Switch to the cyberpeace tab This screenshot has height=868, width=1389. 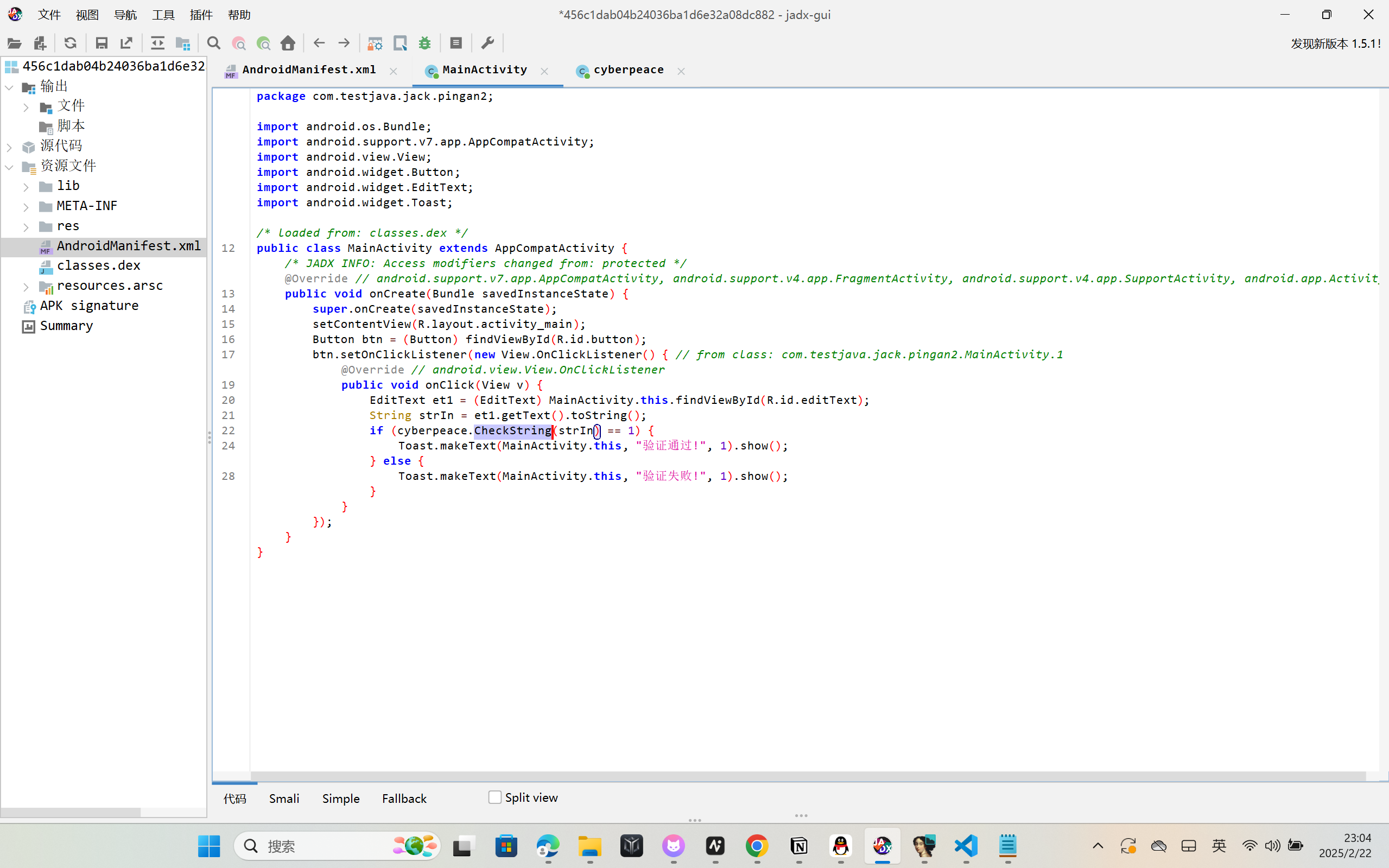(x=628, y=70)
